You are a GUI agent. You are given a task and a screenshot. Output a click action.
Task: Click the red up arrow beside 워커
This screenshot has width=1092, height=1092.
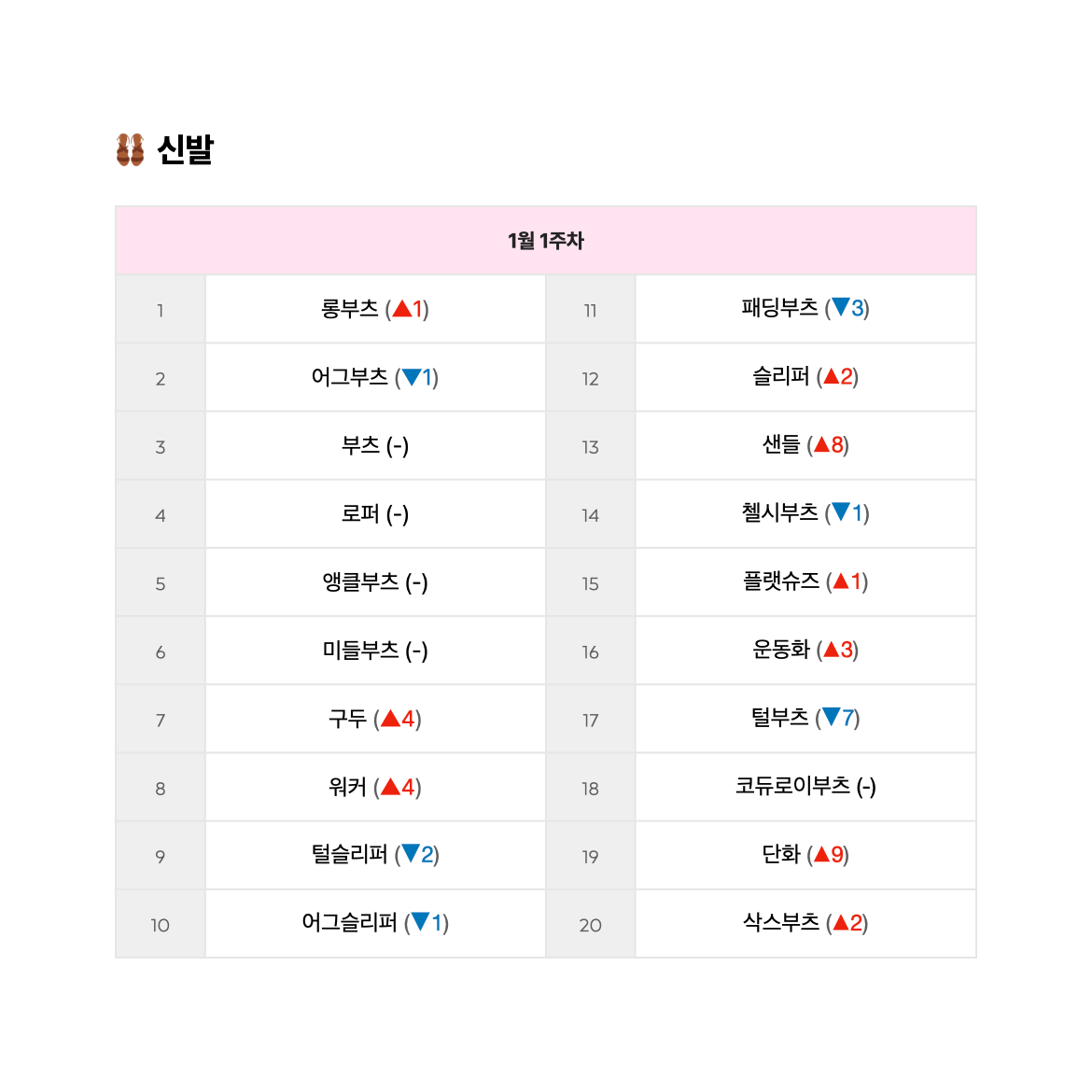tap(391, 787)
